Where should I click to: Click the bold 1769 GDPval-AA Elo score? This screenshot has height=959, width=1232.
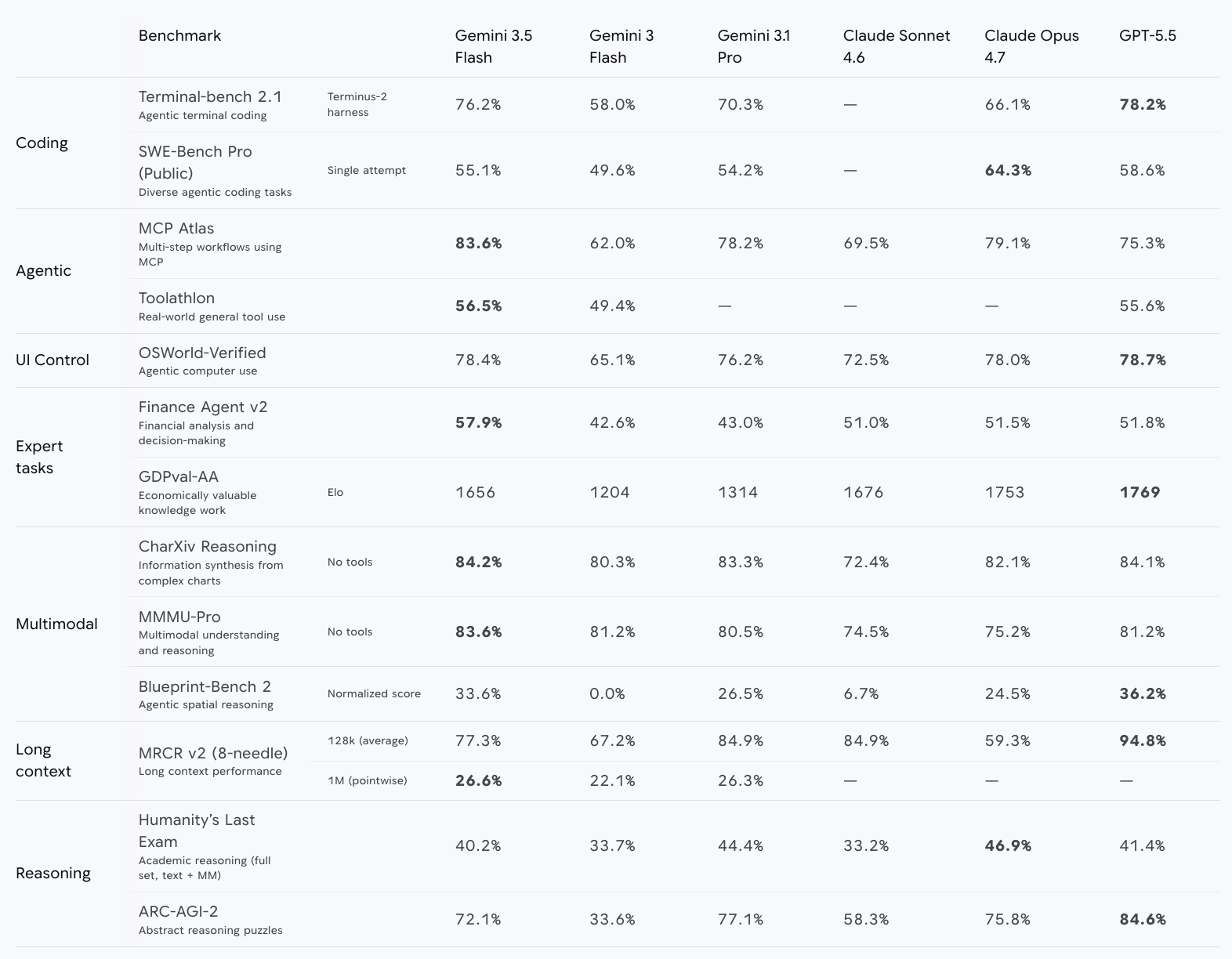pos(1140,492)
